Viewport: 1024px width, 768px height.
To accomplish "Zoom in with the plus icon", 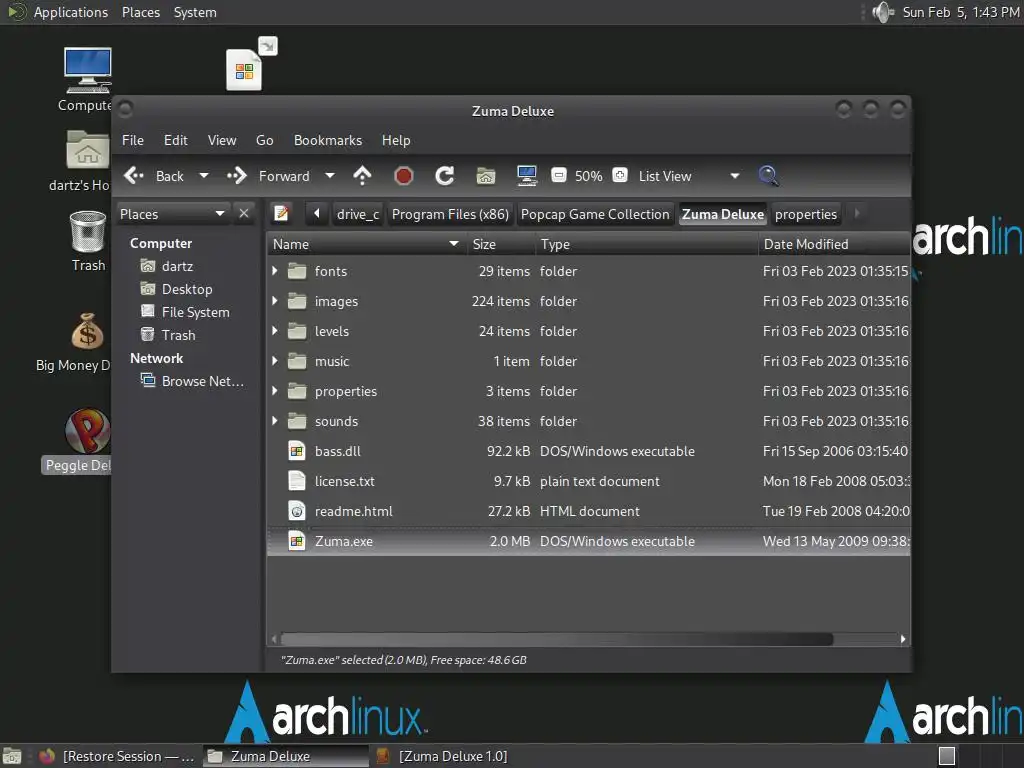I will coord(620,175).
